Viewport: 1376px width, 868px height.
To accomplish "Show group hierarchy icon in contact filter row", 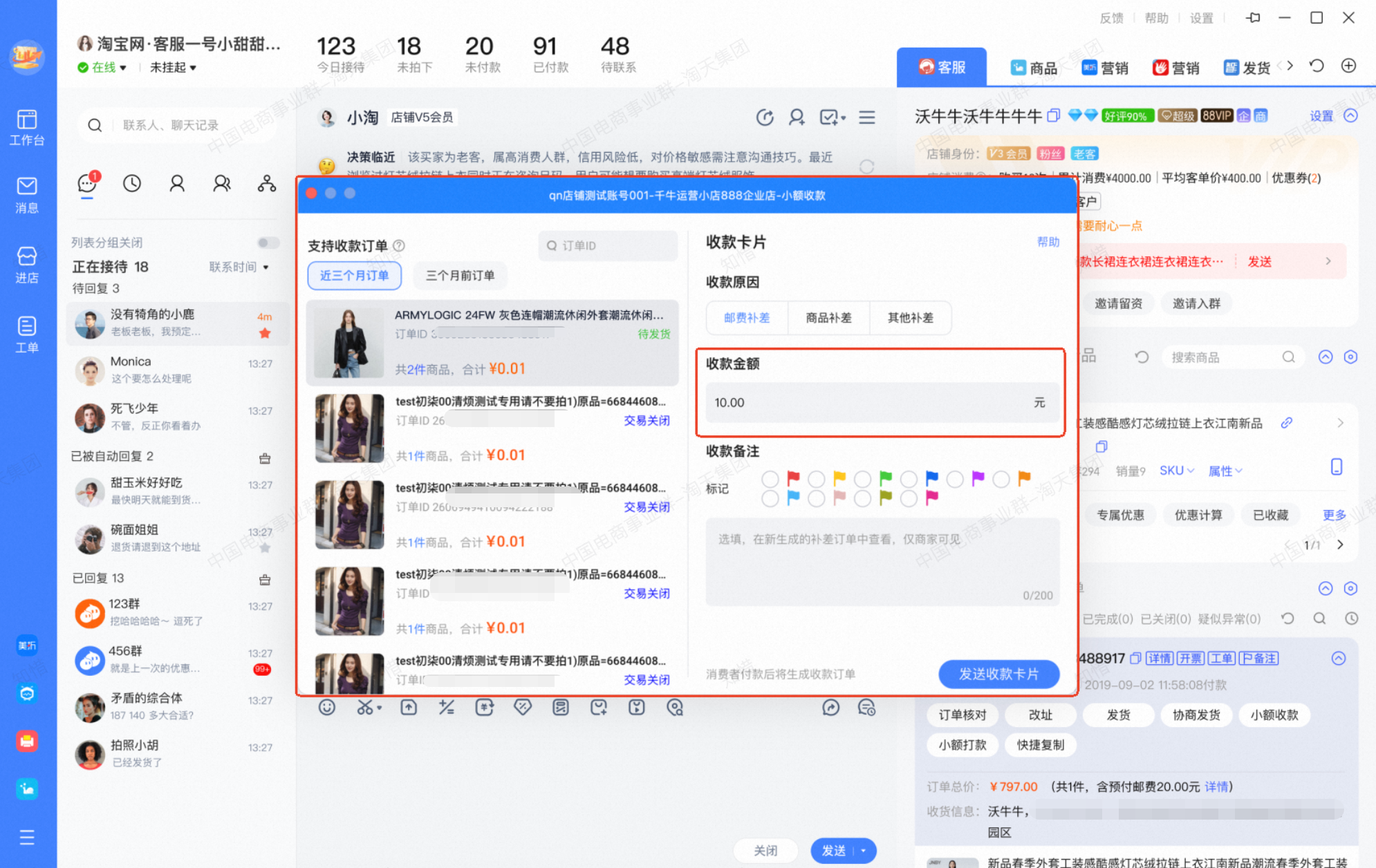I will coord(267,183).
